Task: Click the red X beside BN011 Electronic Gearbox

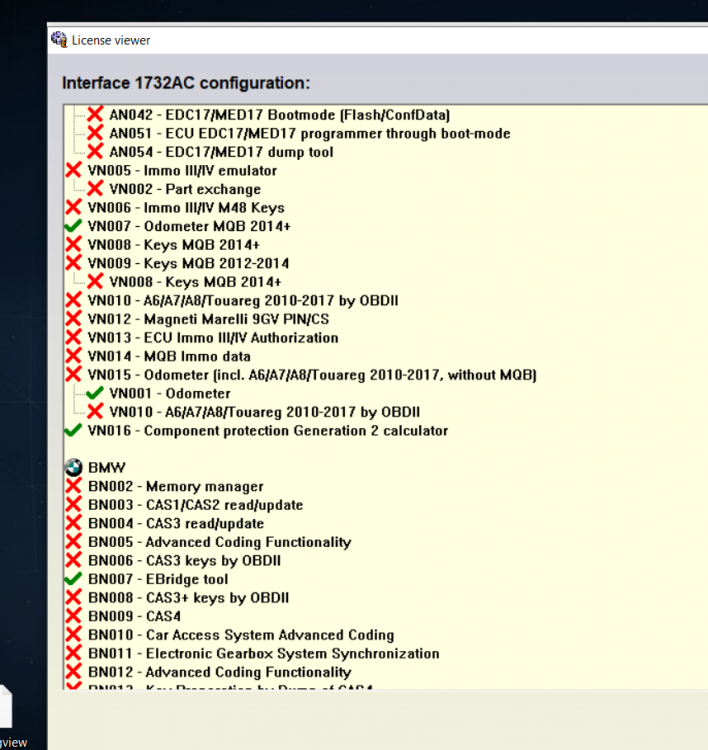Action: click(73, 653)
